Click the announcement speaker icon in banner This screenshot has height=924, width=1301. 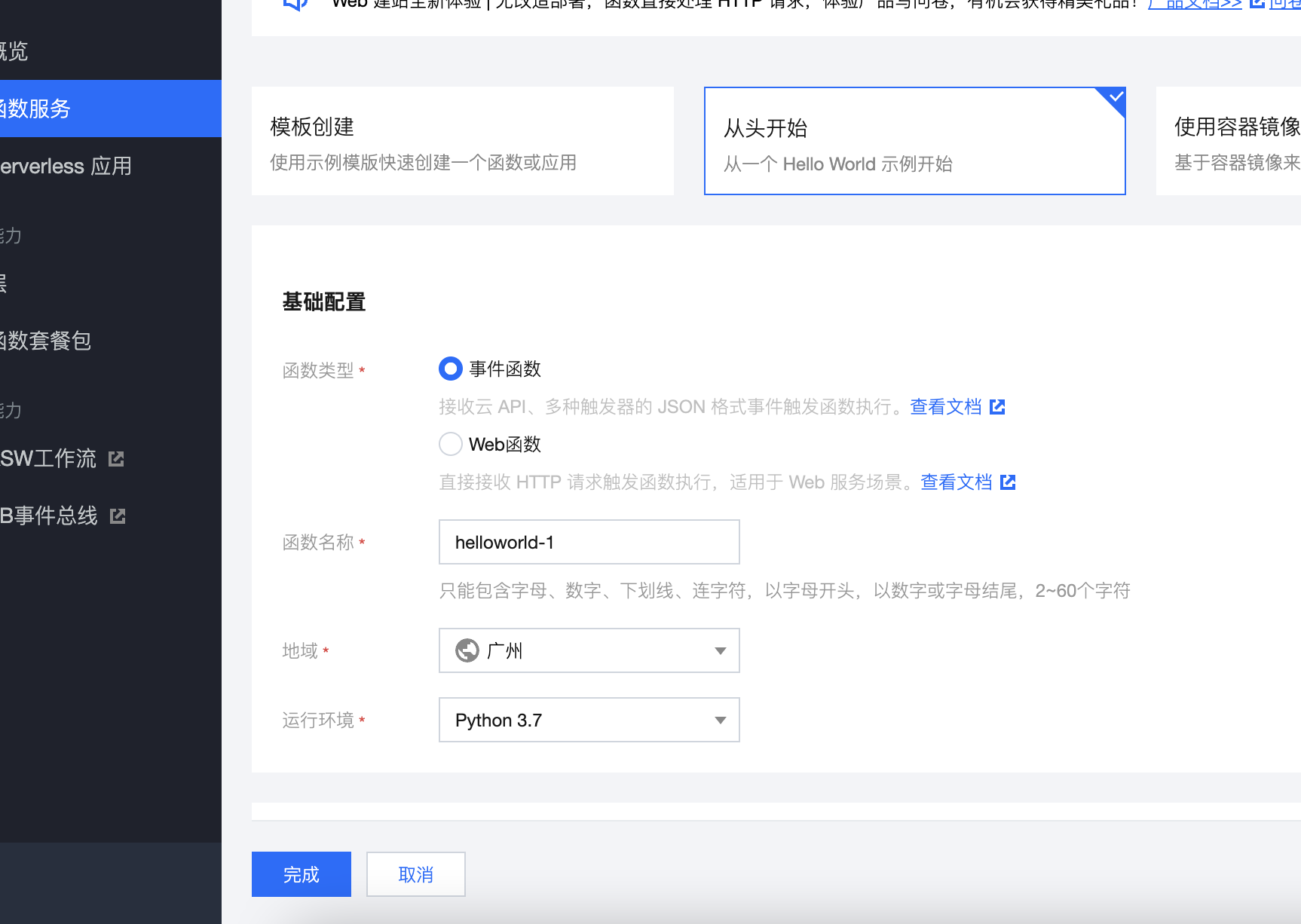pyautogui.click(x=295, y=4)
